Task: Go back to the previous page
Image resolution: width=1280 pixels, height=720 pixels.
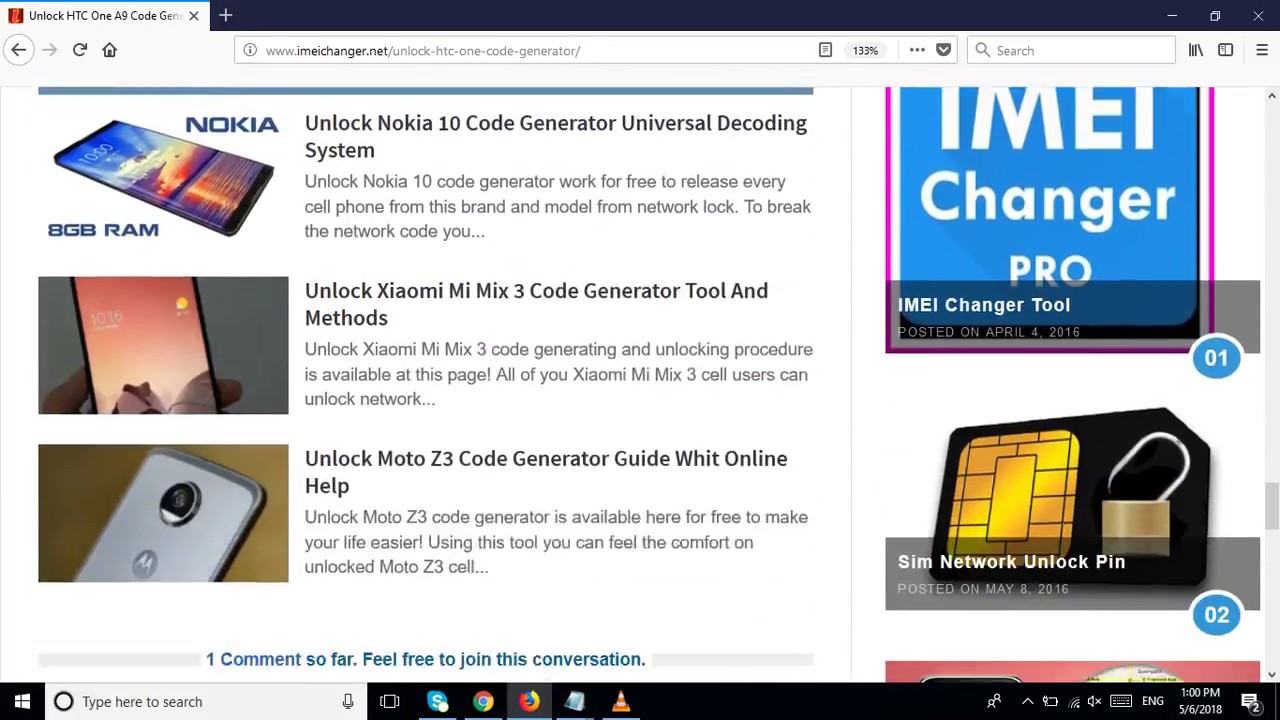Action: [x=19, y=50]
